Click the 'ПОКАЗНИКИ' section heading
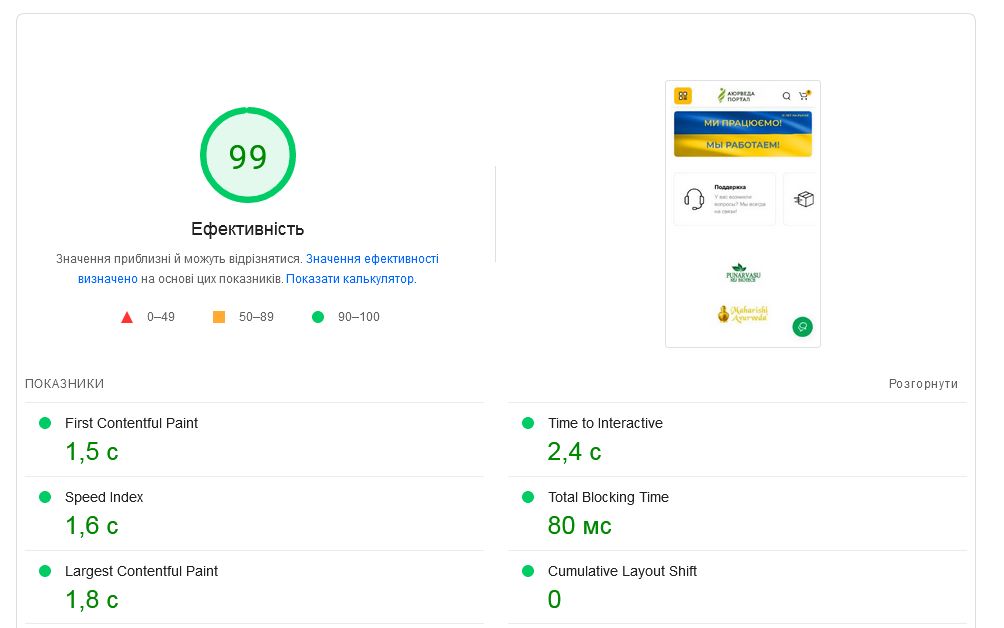 pyautogui.click(x=65, y=383)
